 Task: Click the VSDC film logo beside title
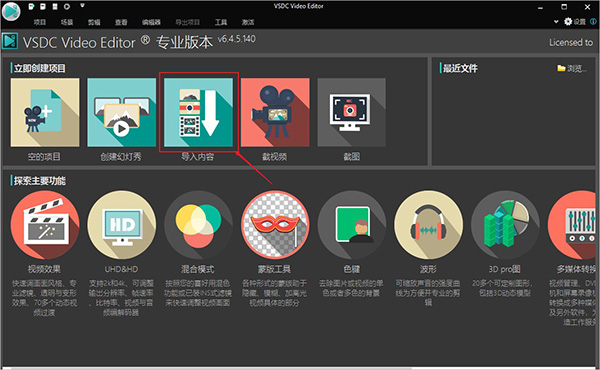pos(10,41)
